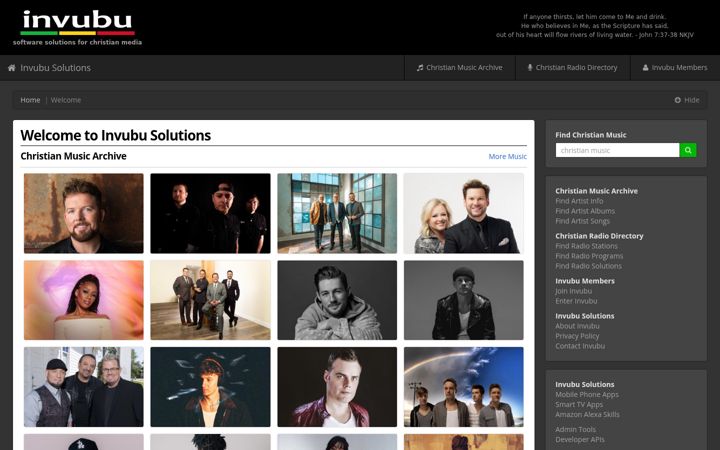This screenshot has width=720, height=450.
Task: Click sidebar heading Christian Radio Directory
Action: 599,236
